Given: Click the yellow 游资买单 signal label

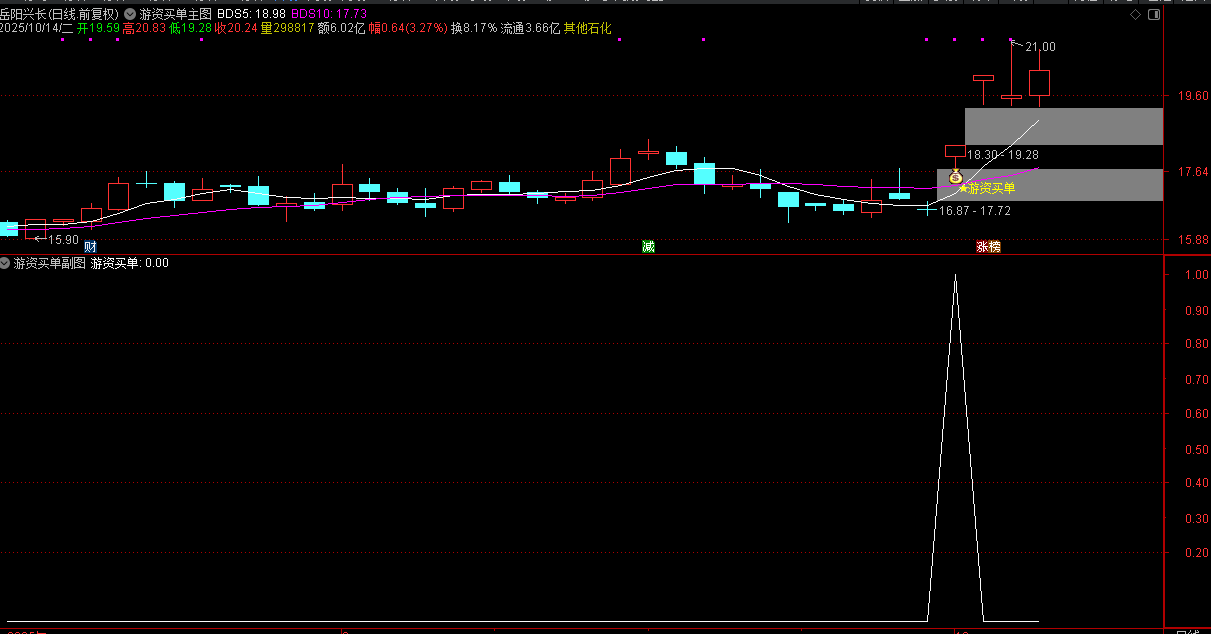Looking at the screenshot, I should click(991, 188).
